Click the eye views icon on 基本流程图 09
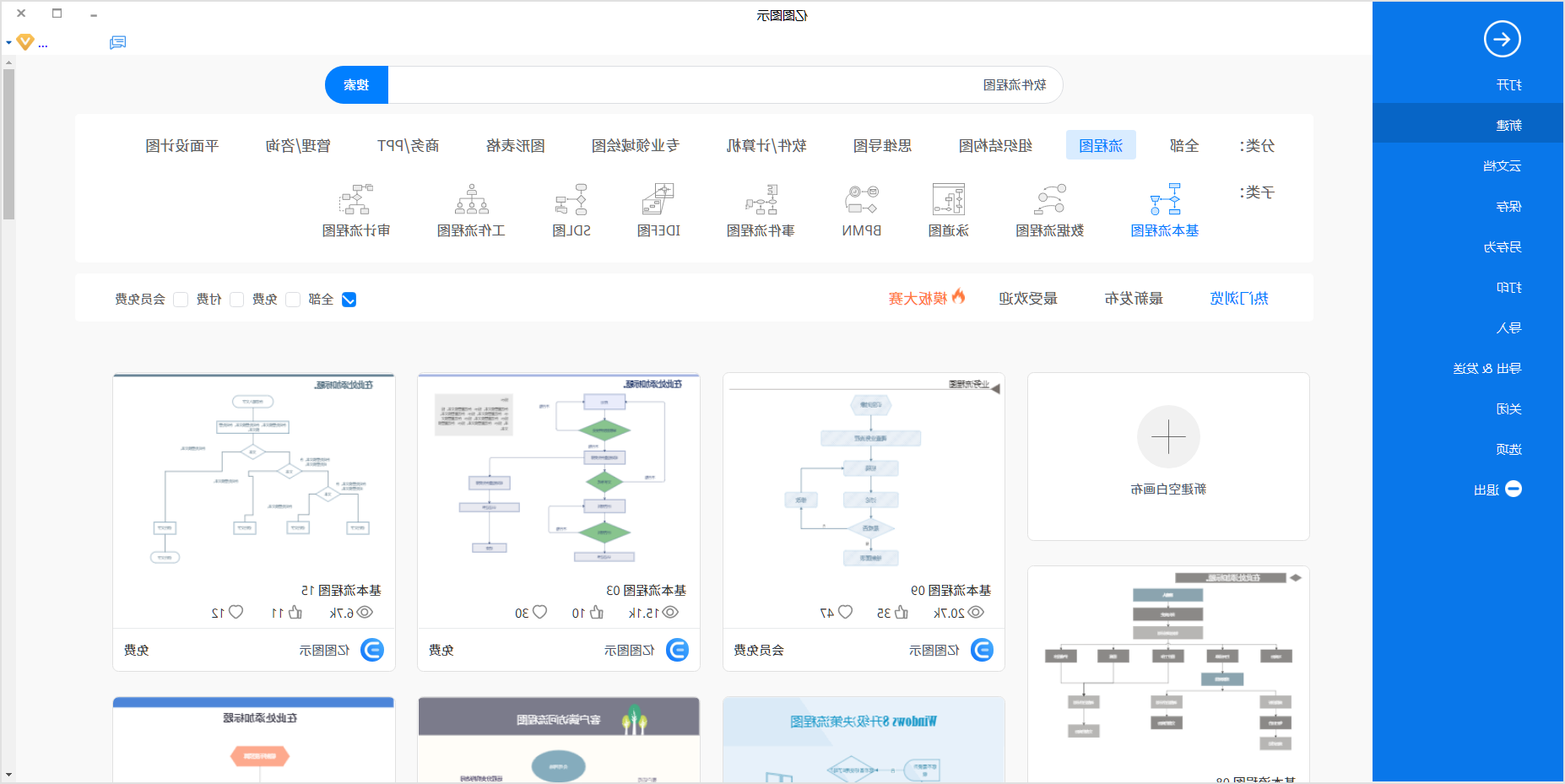This screenshot has height=784, width=1565. [x=976, y=612]
